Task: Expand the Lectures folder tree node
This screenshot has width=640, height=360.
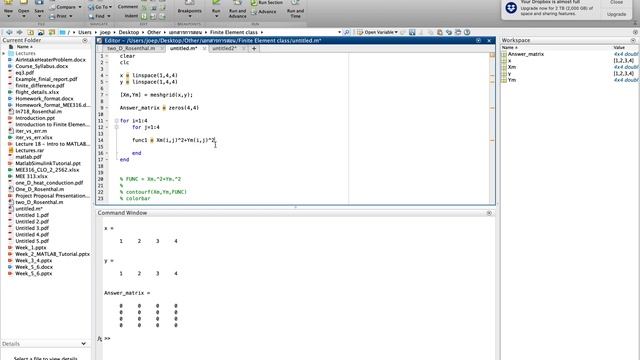Action: [4, 53]
